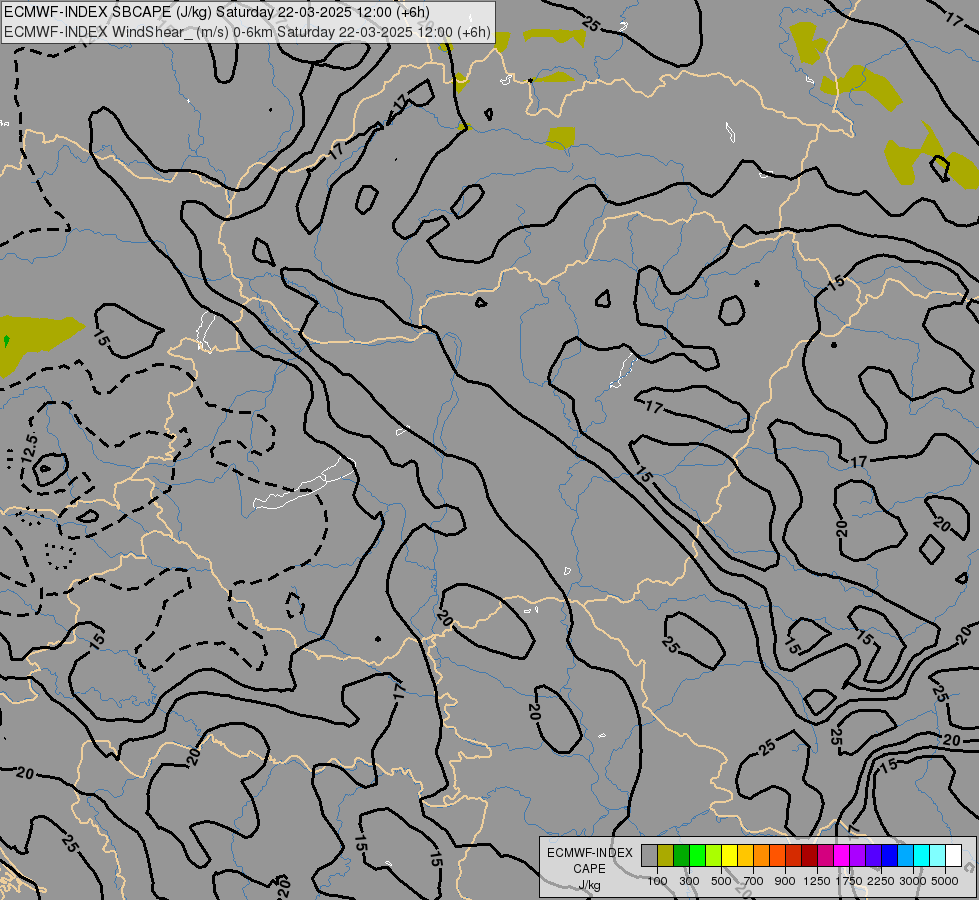
Task: Click the ECMWF-INDEX label in the legend
Action: 590,853
